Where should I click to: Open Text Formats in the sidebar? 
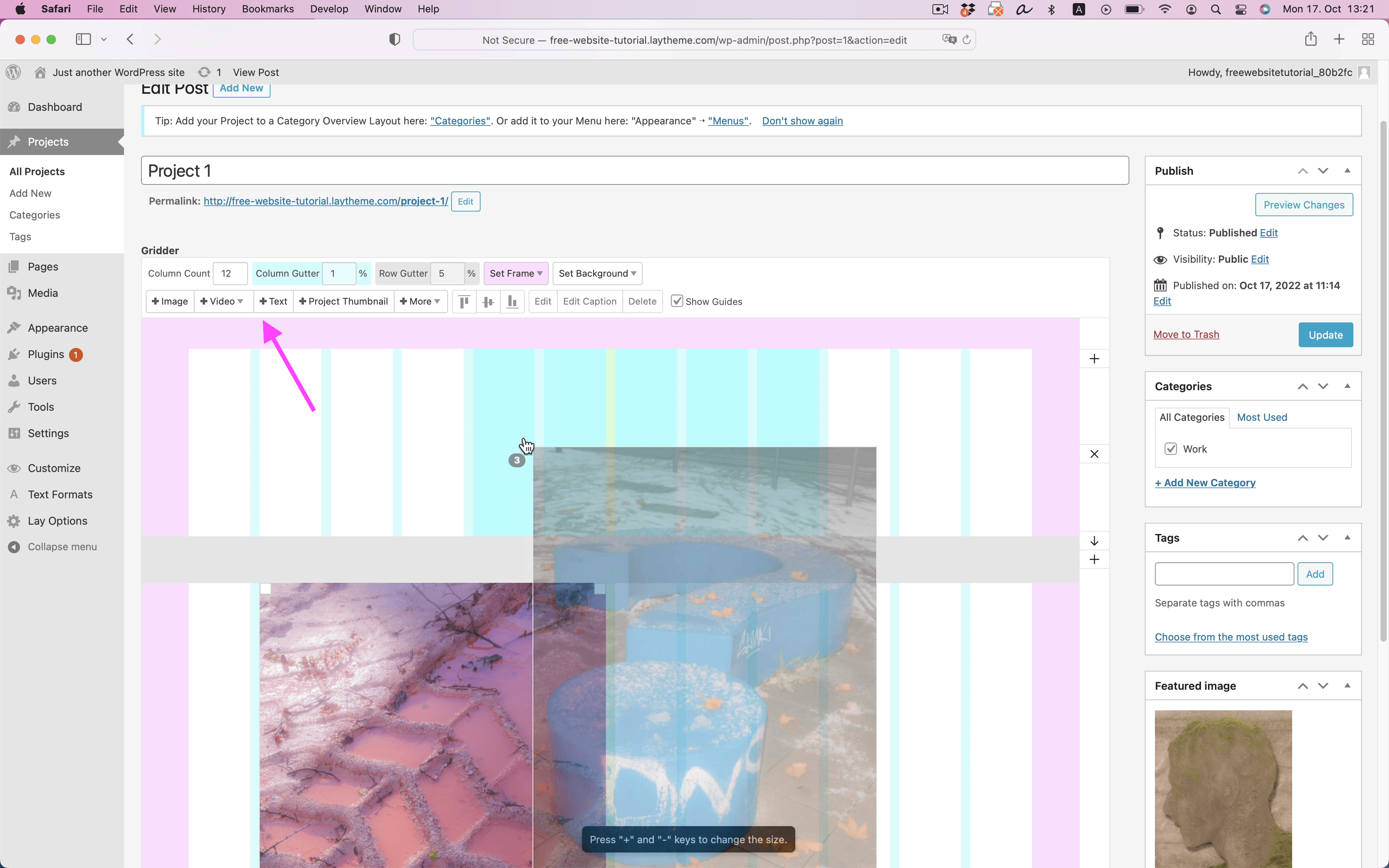[60, 494]
